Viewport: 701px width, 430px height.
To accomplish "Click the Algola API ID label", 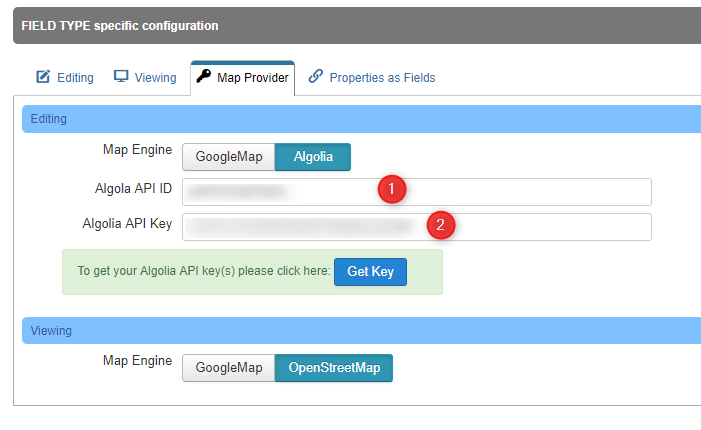I will (133, 189).
